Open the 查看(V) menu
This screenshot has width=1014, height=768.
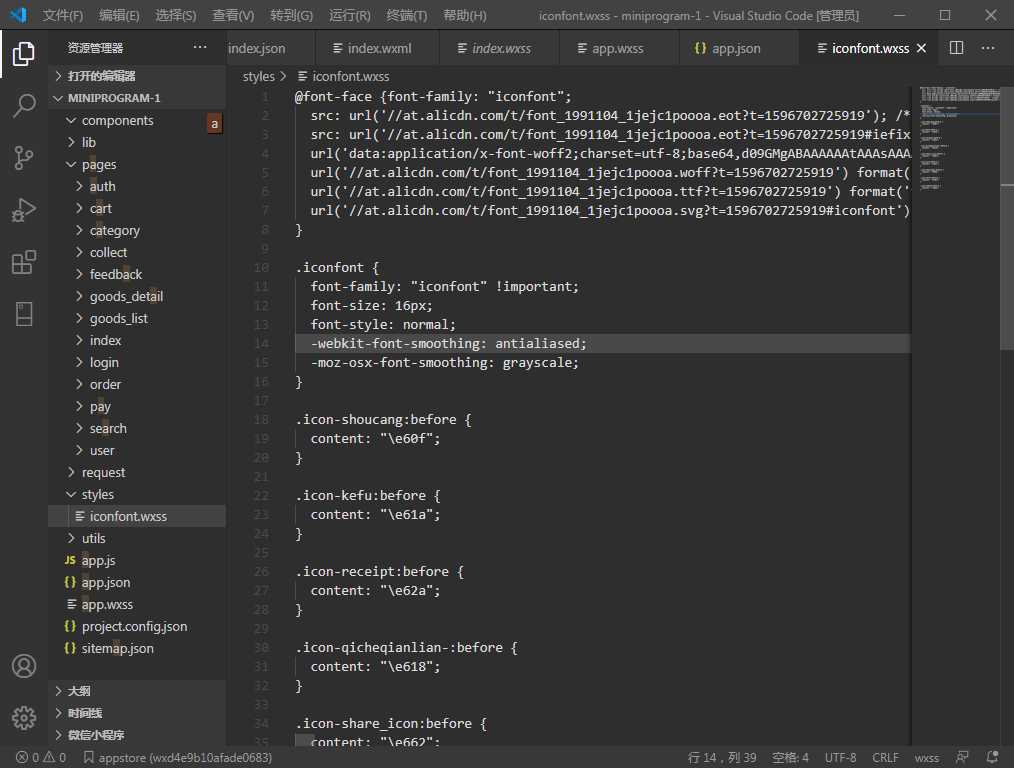coord(233,15)
